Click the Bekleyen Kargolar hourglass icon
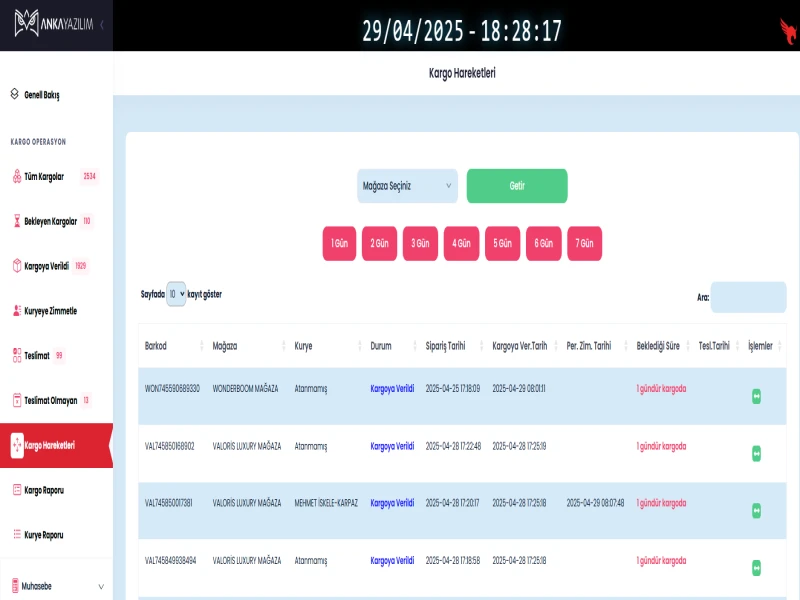Screen dimensions: 800x600 coord(16,221)
